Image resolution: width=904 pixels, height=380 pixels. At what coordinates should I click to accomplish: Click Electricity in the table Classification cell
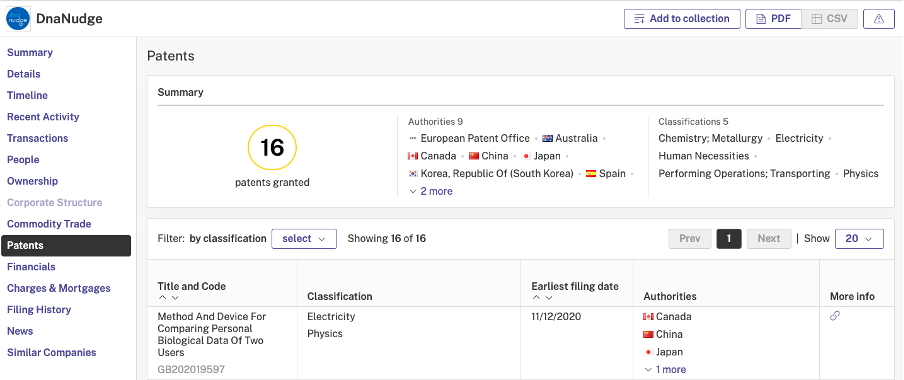pos(331,317)
